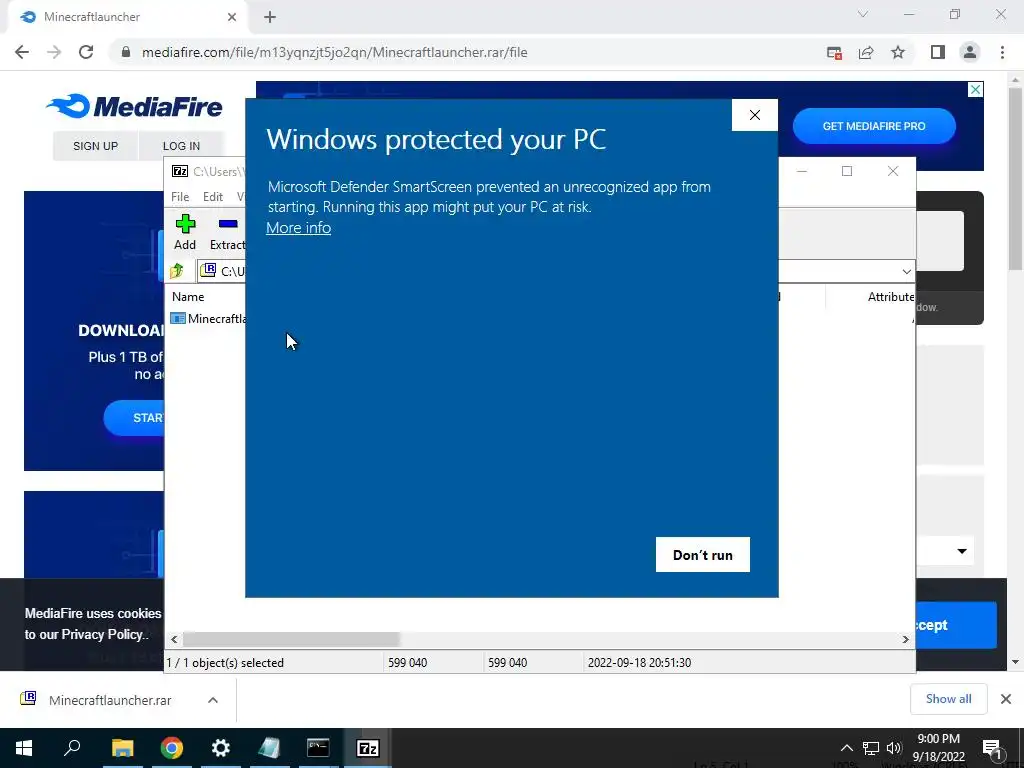Click the blocked pop-up icon in address bar
This screenshot has width=1024, height=768.
point(834,52)
